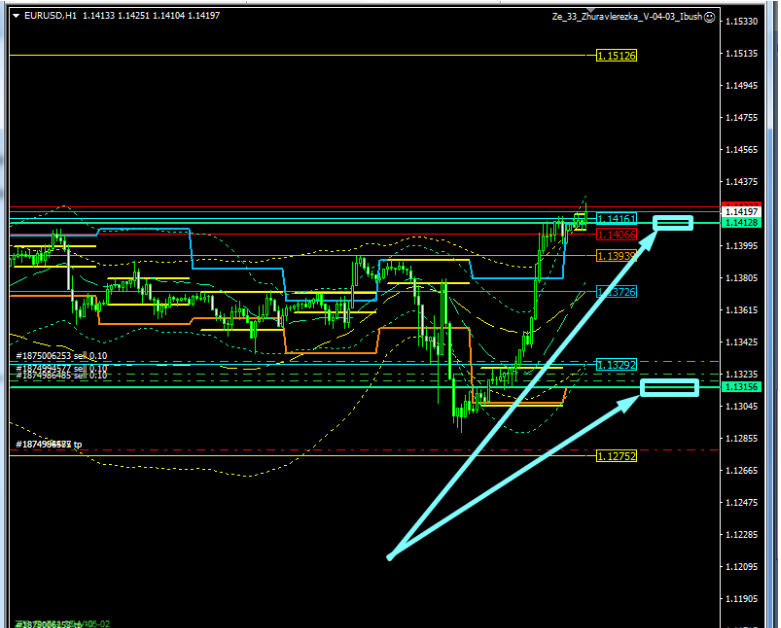
Task: Click the yellow 1.12752 price label
Action: (x=616, y=456)
